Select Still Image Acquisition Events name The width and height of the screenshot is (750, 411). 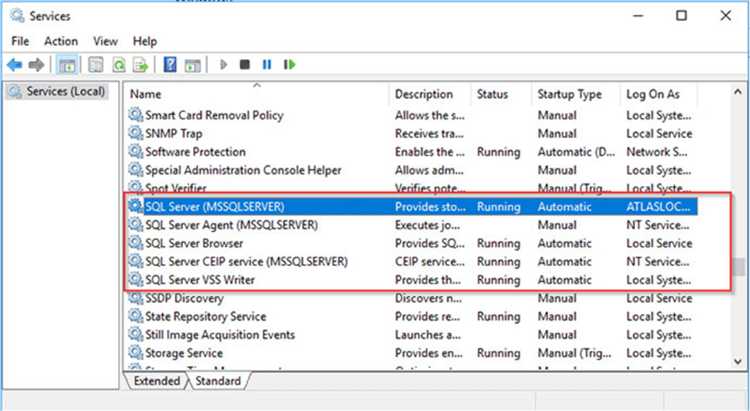click(220, 334)
